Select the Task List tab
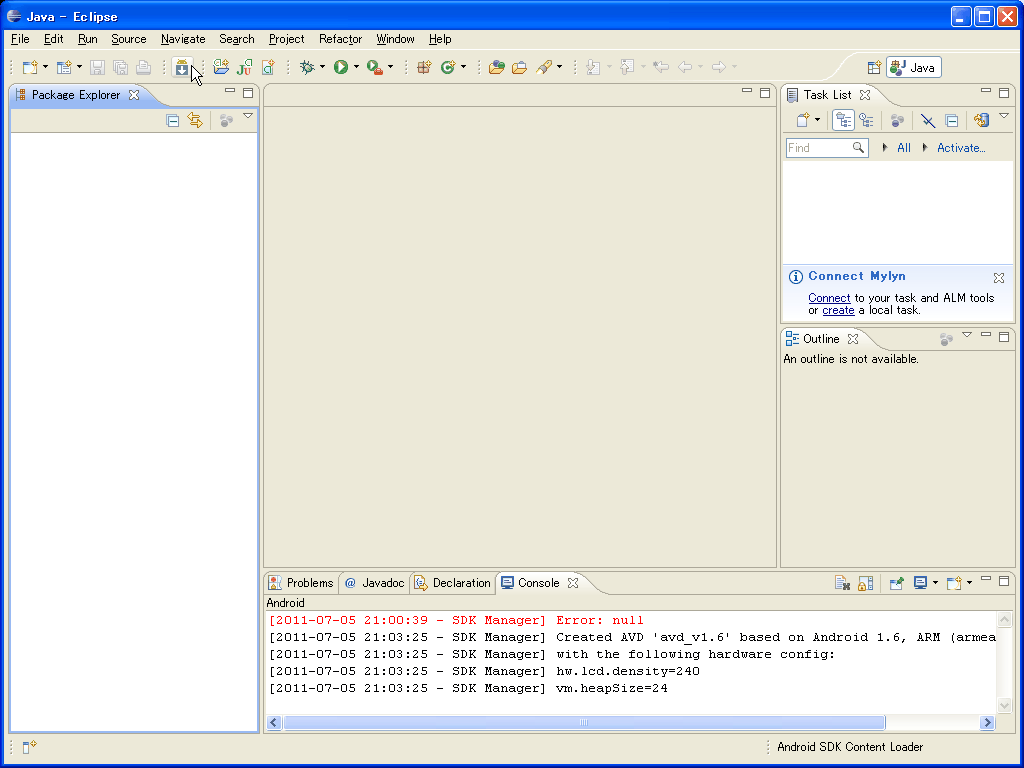Screen dimensions: 1024x768 [x=828, y=95]
